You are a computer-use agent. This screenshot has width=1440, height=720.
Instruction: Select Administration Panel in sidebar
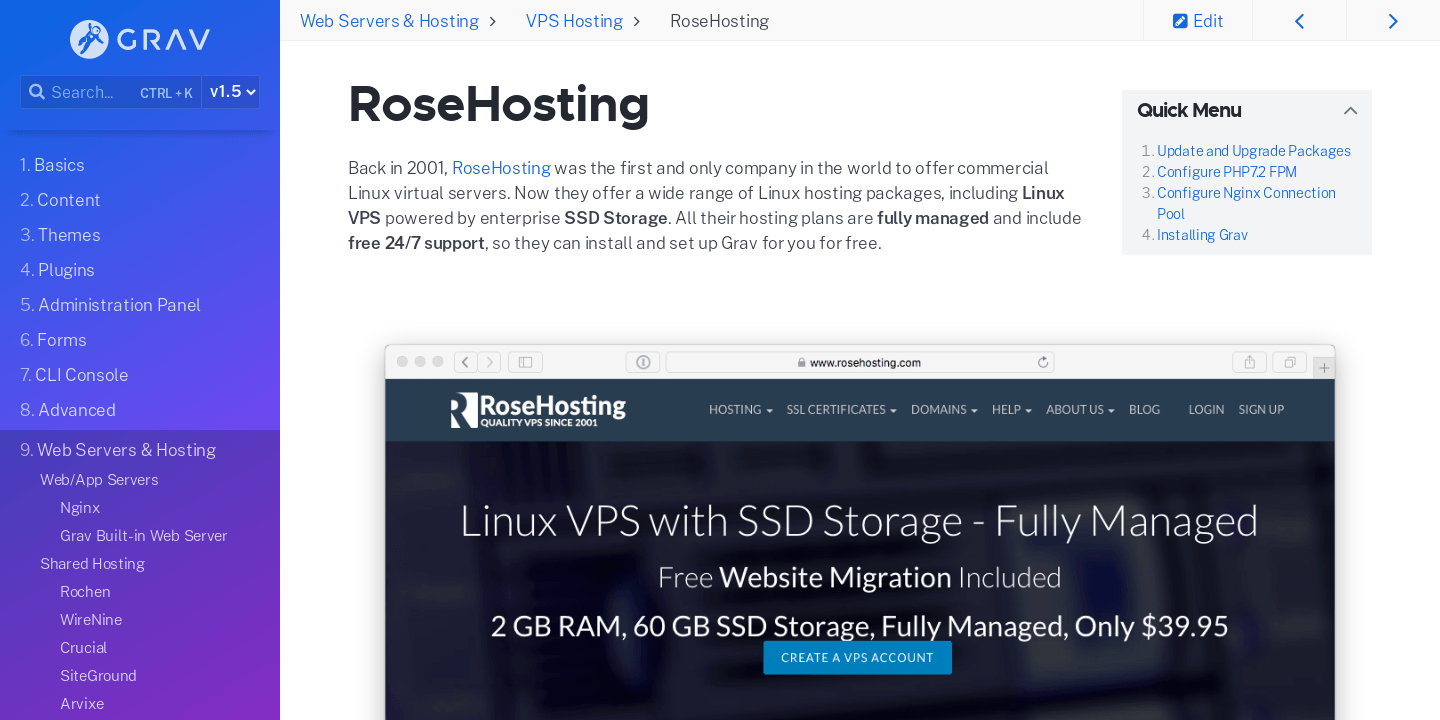click(x=110, y=304)
